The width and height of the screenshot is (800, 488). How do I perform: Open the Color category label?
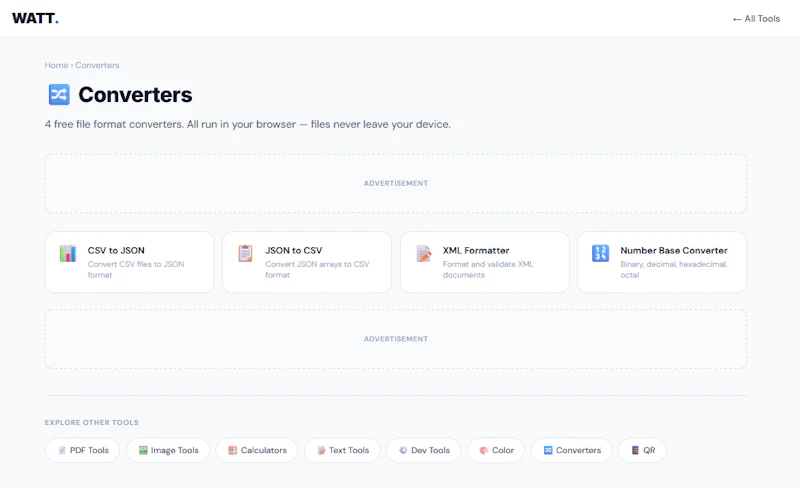click(x=503, y=450)
